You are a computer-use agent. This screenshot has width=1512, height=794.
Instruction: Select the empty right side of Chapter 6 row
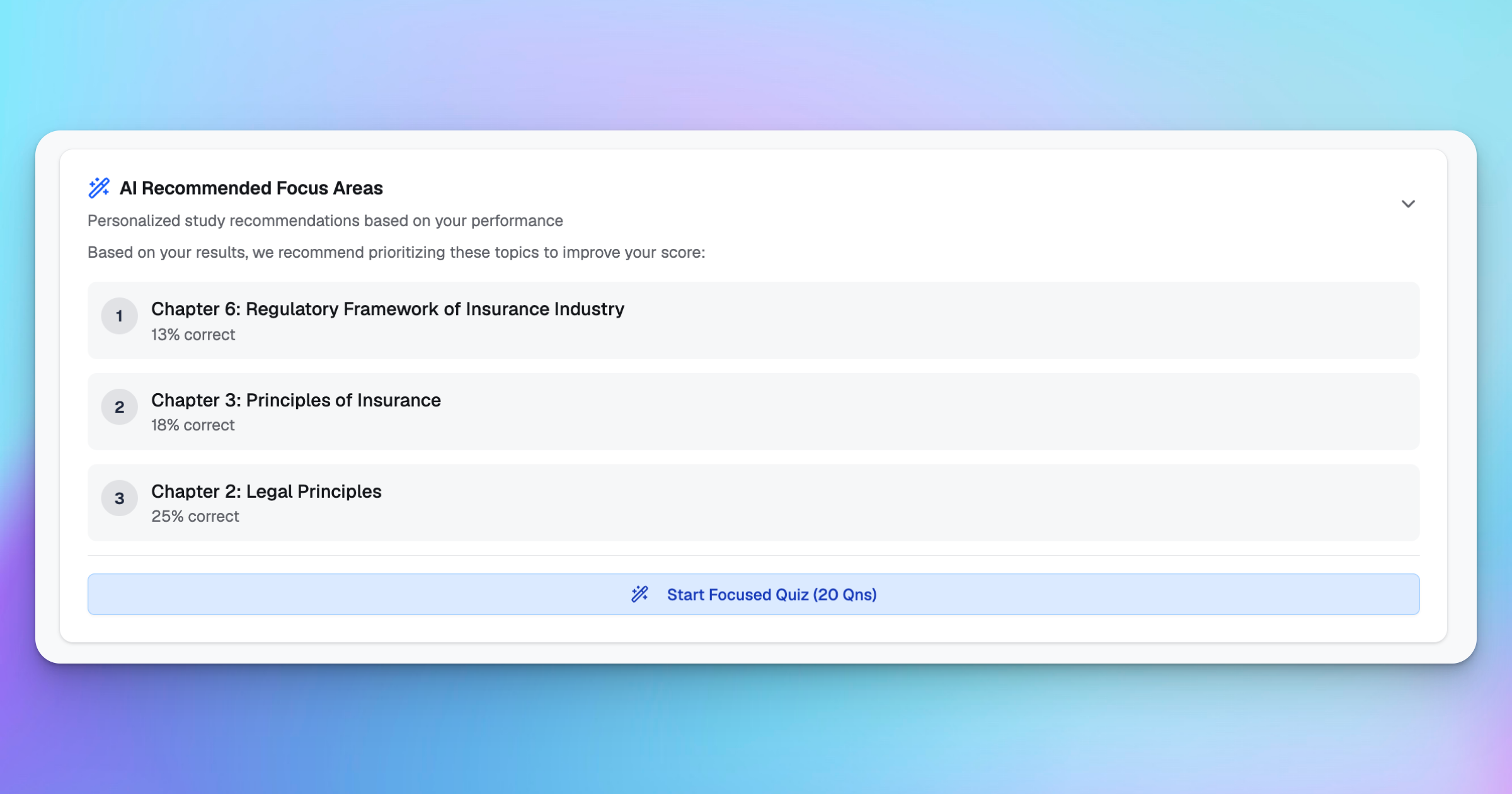(1071, 320)
